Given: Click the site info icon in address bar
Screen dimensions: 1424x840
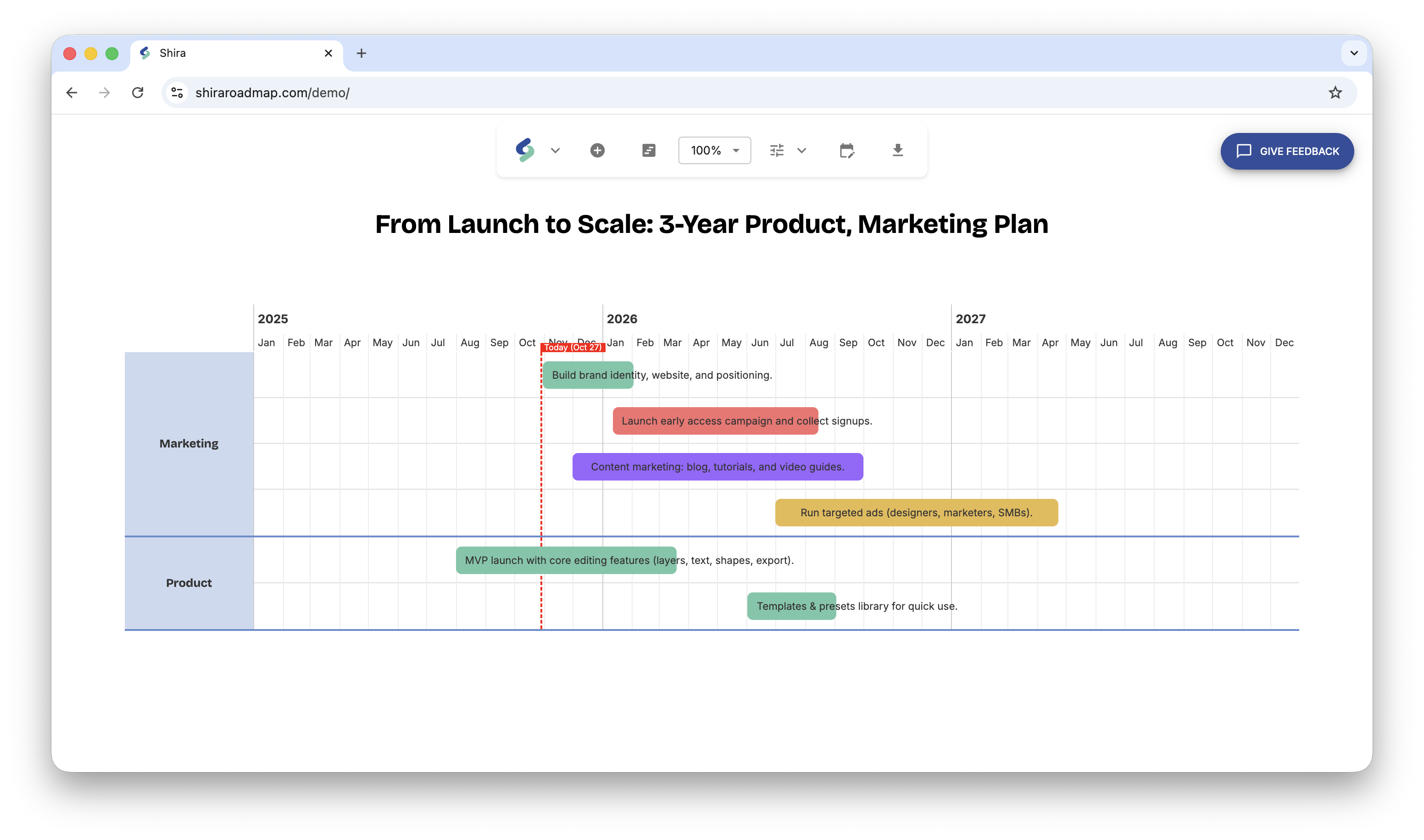Looking at the screenshot, I should click(177, 92).
